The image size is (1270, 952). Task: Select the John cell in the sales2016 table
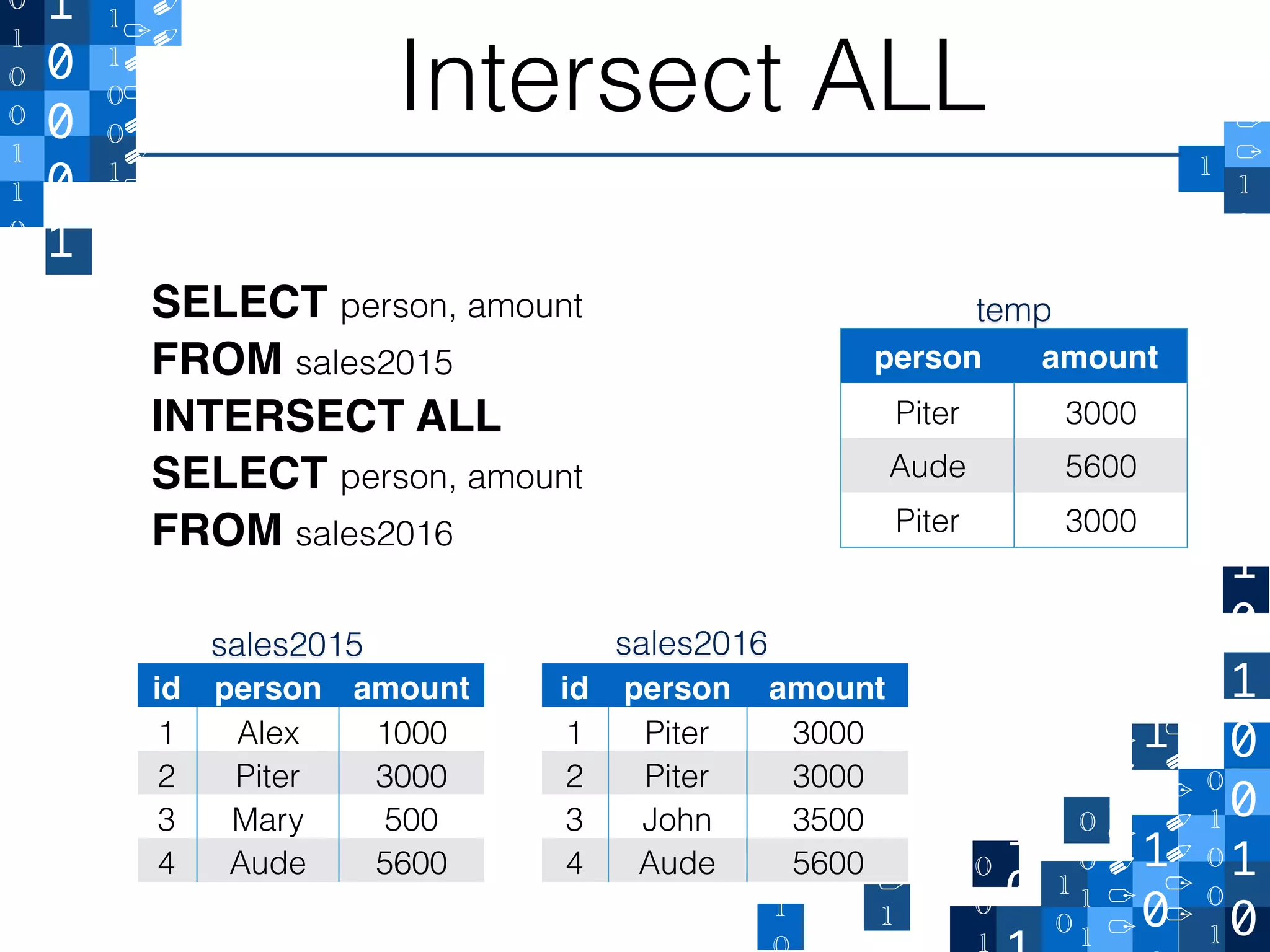(x=677, y=819)
